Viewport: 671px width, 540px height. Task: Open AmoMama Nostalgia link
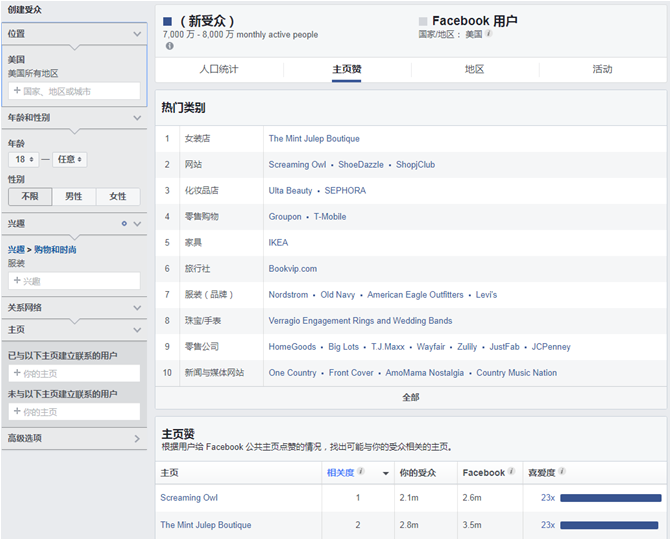coord(425,373)
